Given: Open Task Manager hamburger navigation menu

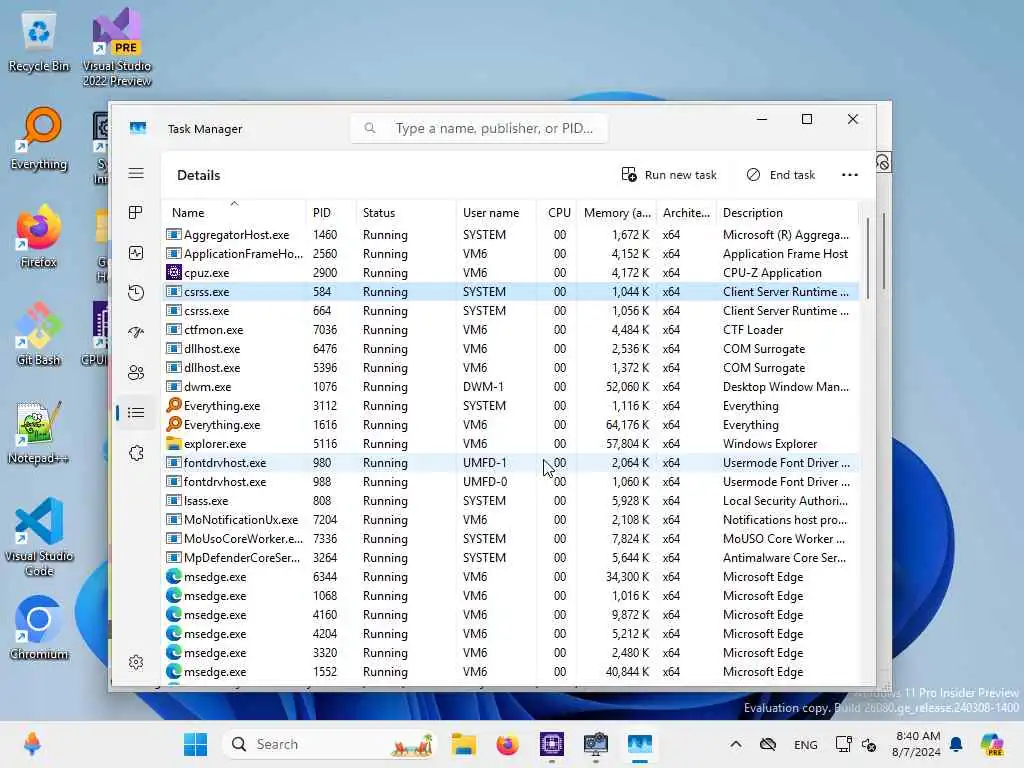Looking at the screenshot, I should coord(136,173).
